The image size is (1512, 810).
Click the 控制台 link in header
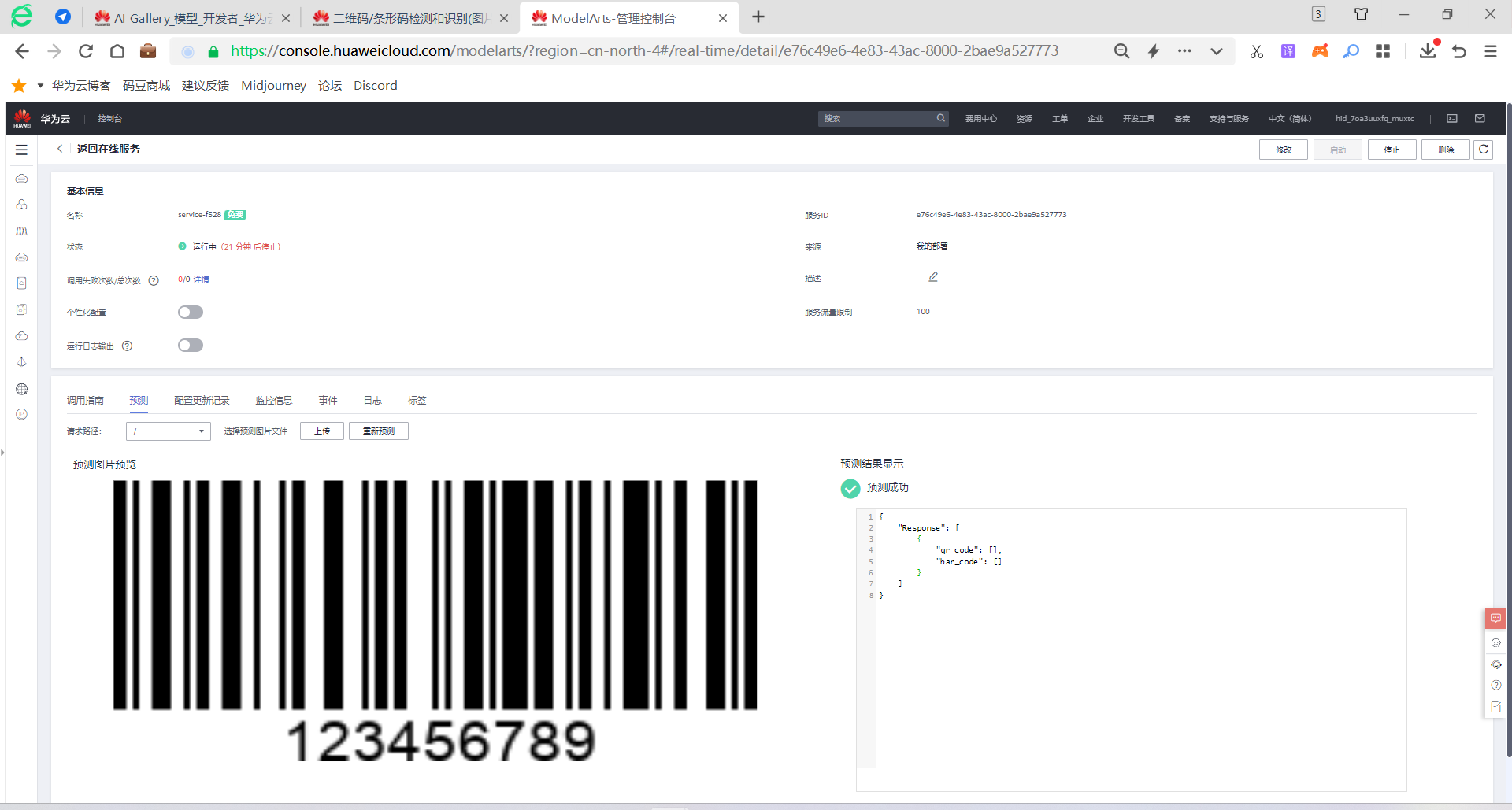[110, 119]
